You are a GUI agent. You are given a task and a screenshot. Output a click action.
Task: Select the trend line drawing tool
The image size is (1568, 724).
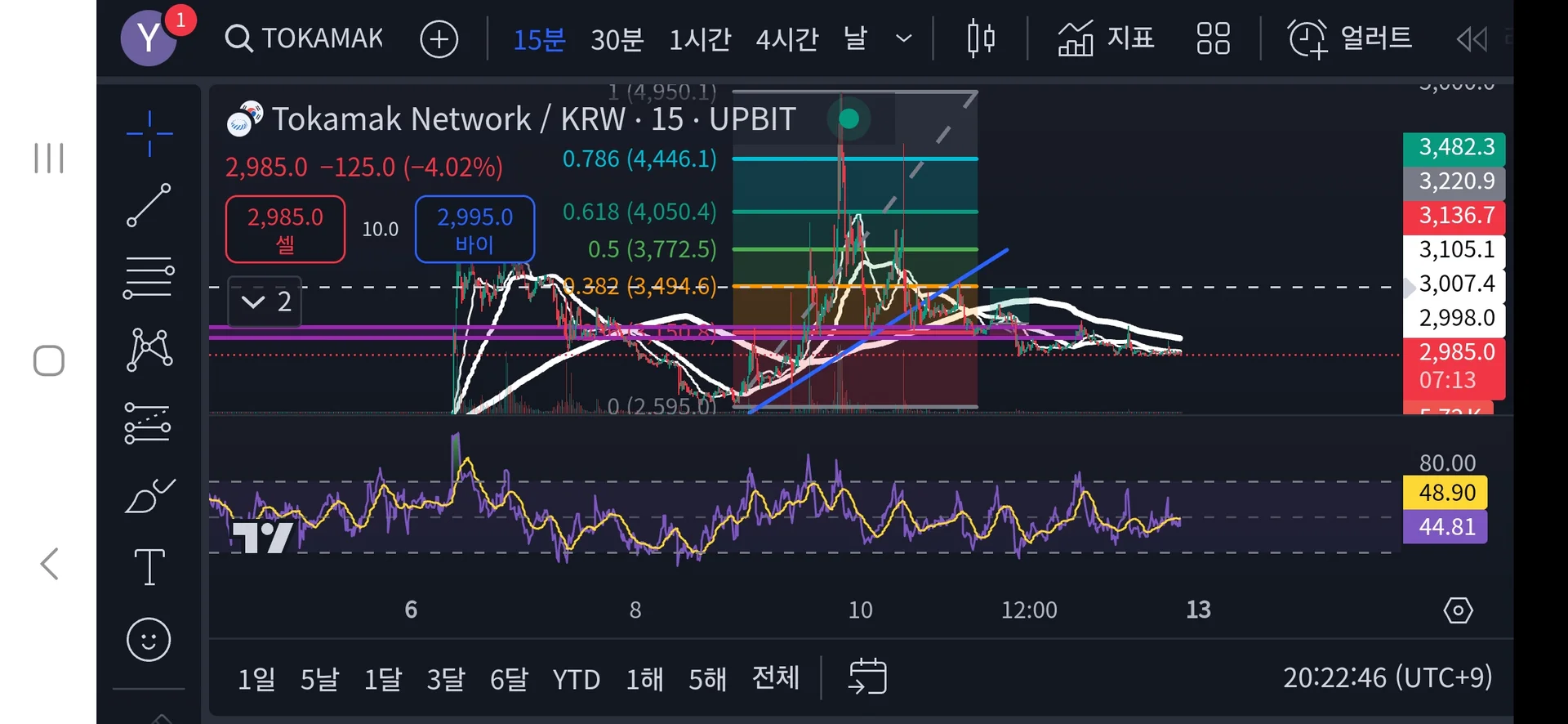[149, 204]
